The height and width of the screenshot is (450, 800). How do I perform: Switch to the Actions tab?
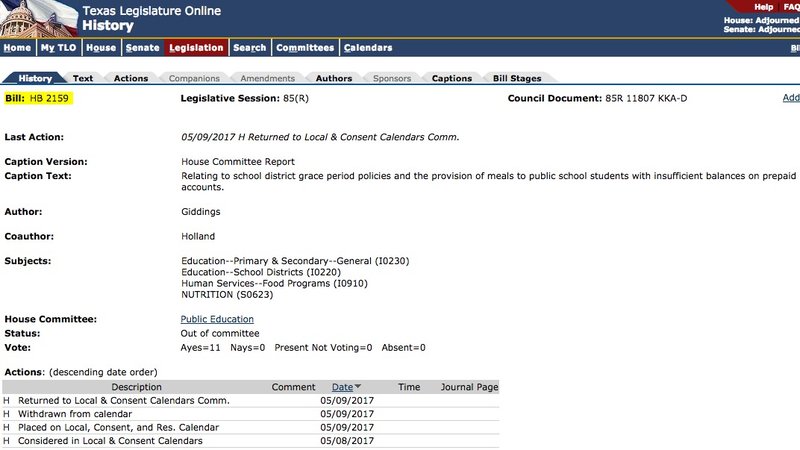pyautogui.click(x=131, y=78)
